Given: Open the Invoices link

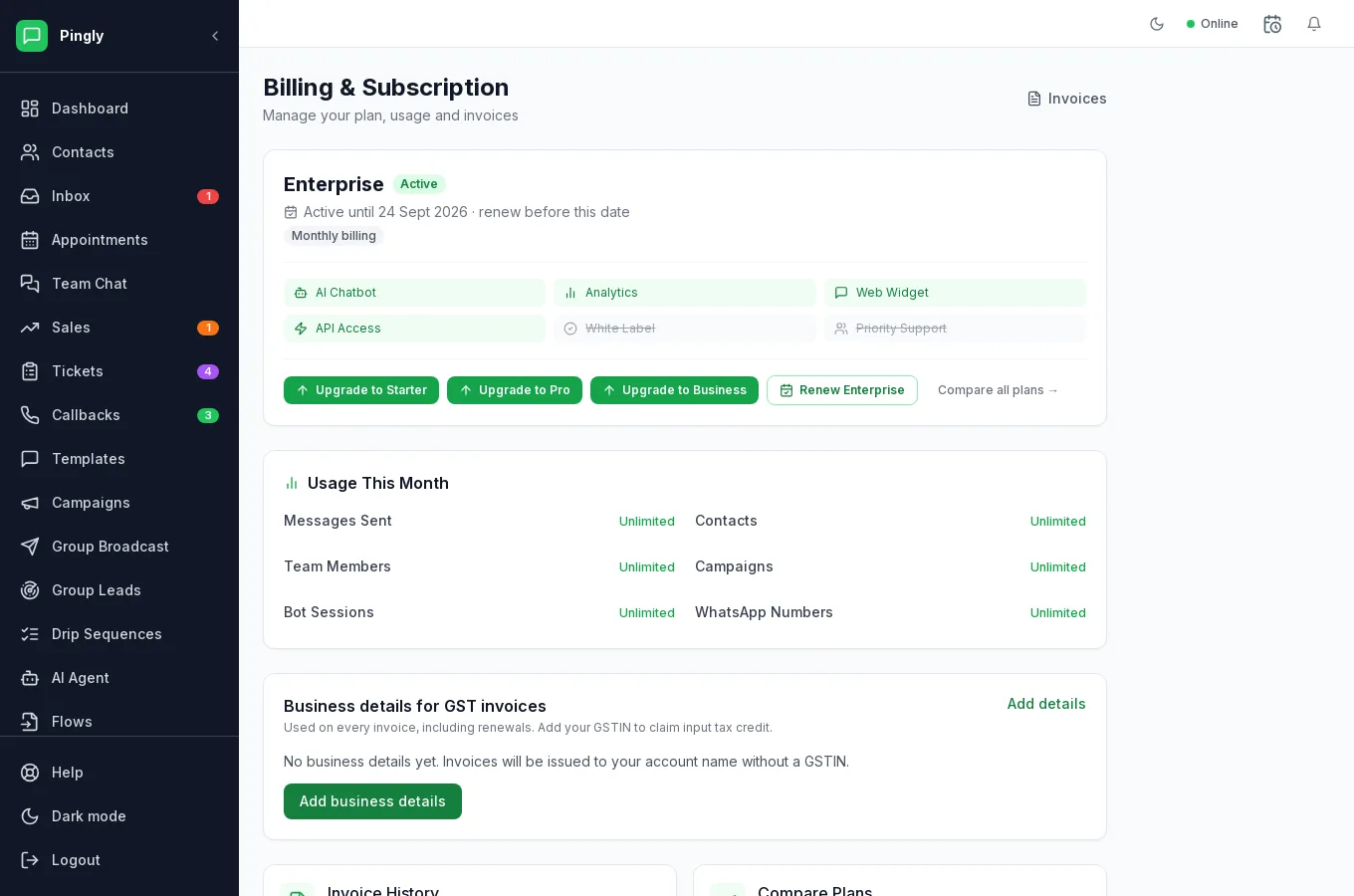Looking at the screenshot, I should tap(1067, 99).
